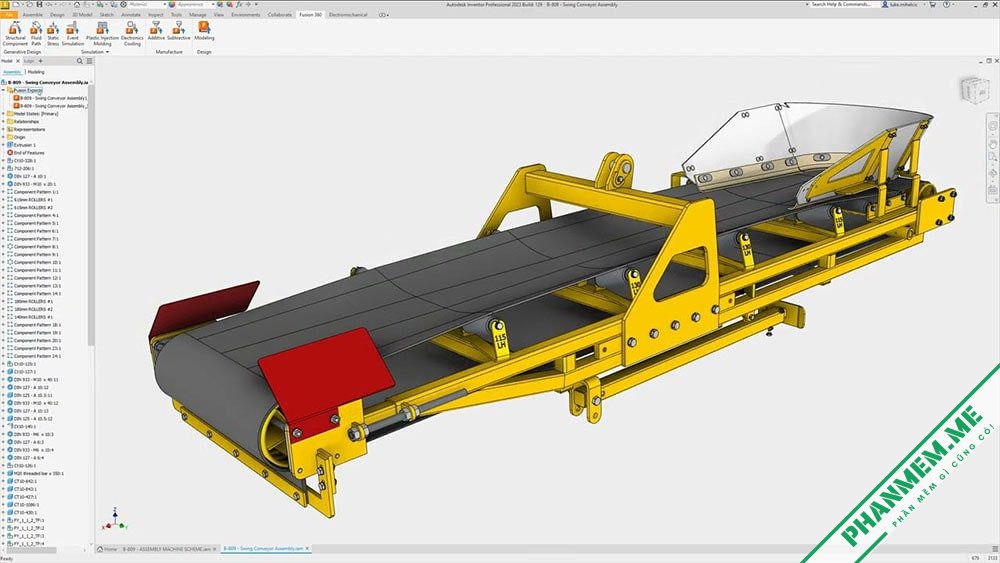
Task: Select the Subtractive manufacture tool
Action: (x=179, y=31)
